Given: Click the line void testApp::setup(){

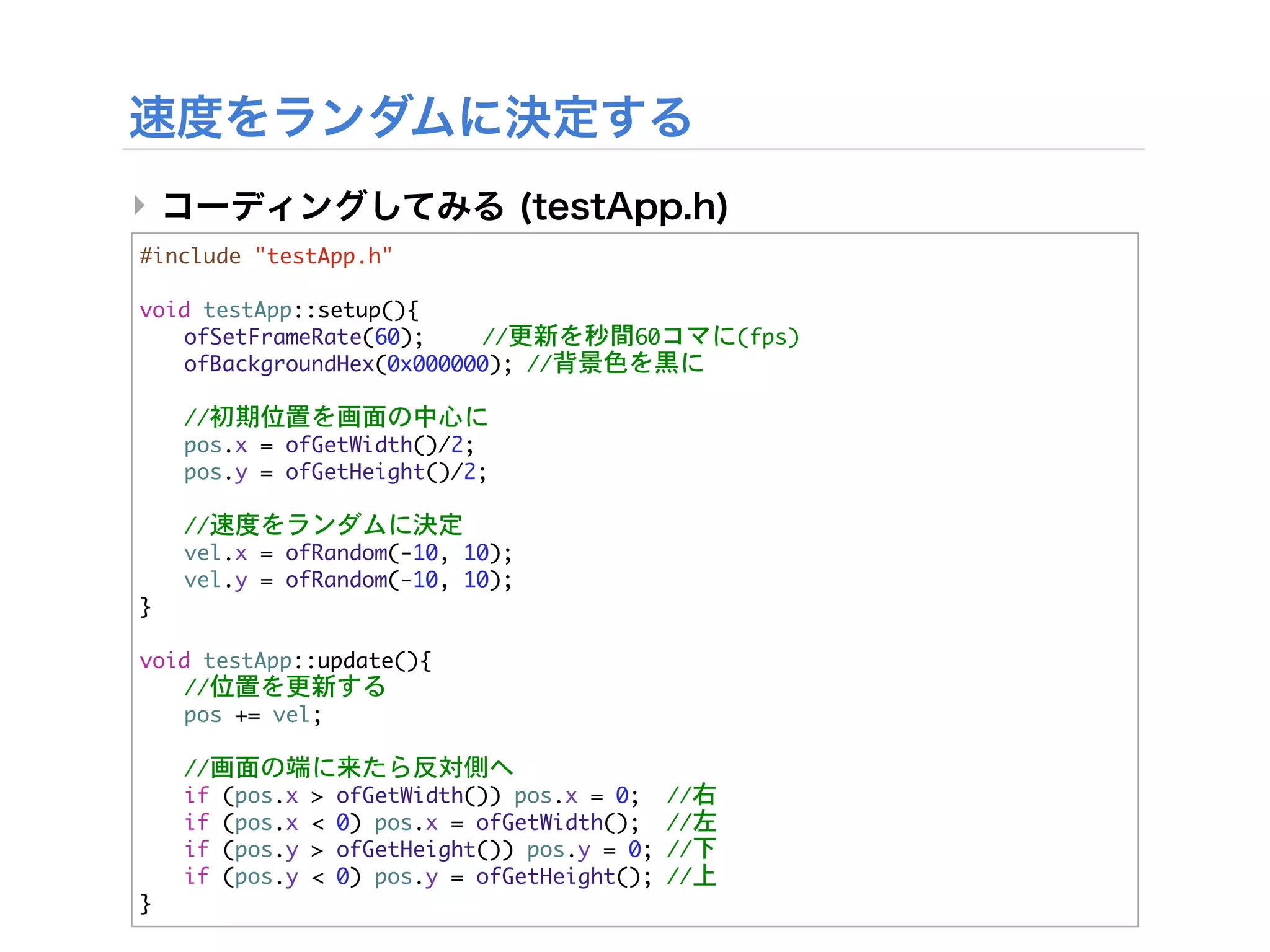Looking at the screenshot, I should click(280, 310).
